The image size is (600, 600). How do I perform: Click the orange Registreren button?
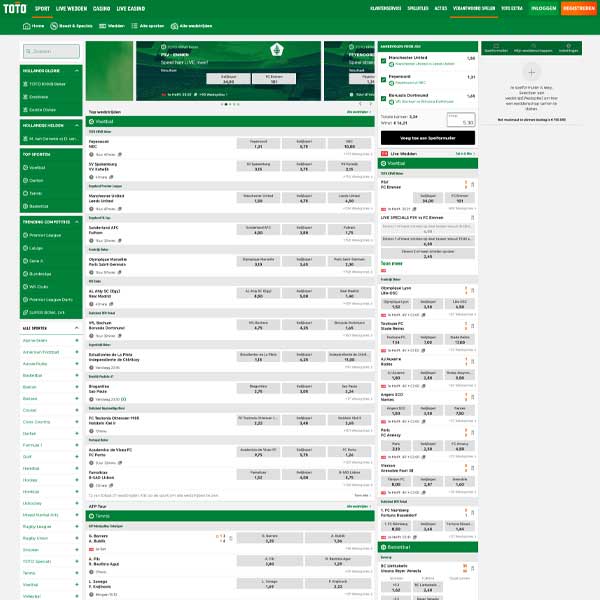[x=579, y=8]
